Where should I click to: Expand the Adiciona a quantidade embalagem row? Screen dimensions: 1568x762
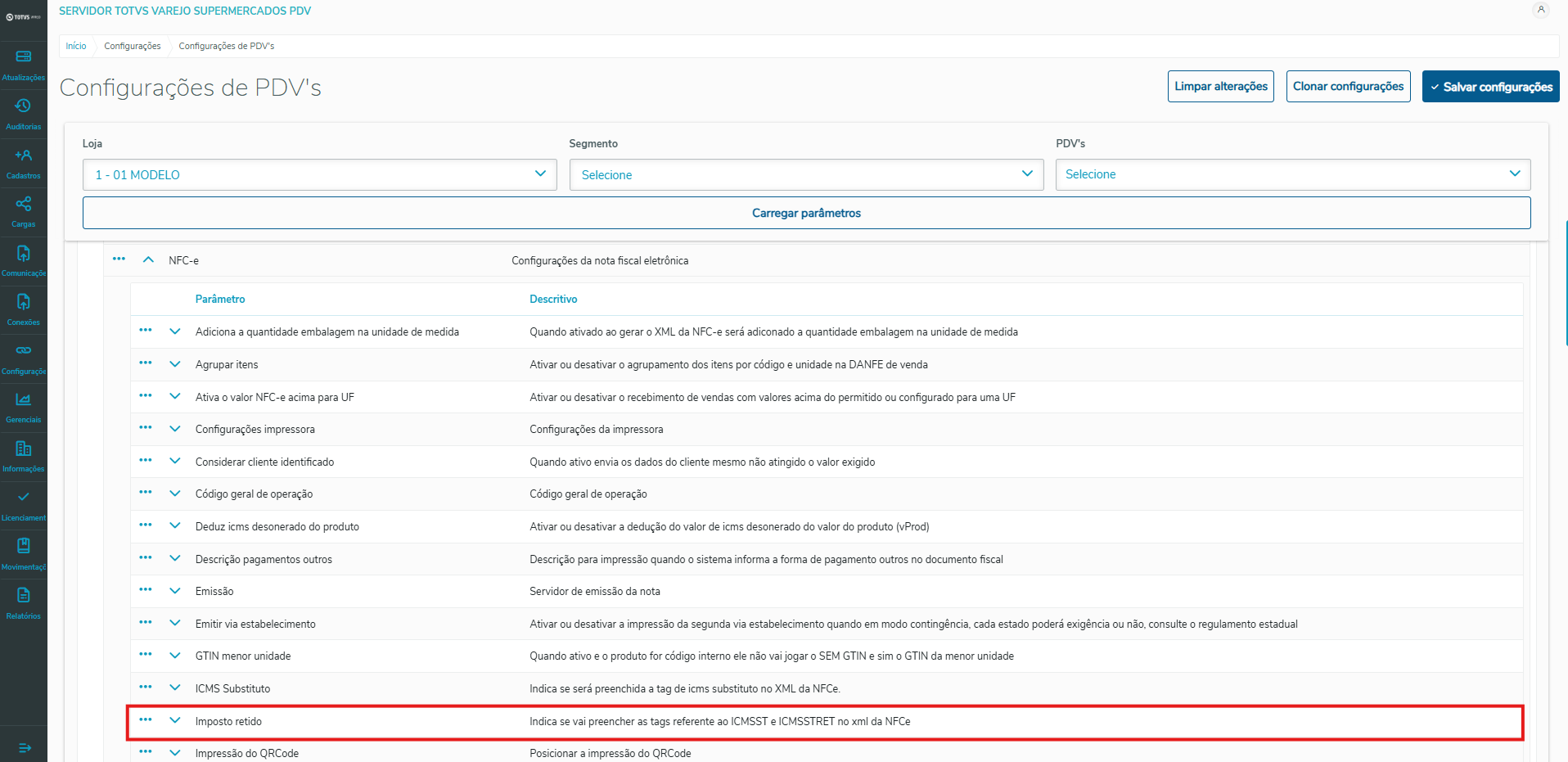(175, 331)
